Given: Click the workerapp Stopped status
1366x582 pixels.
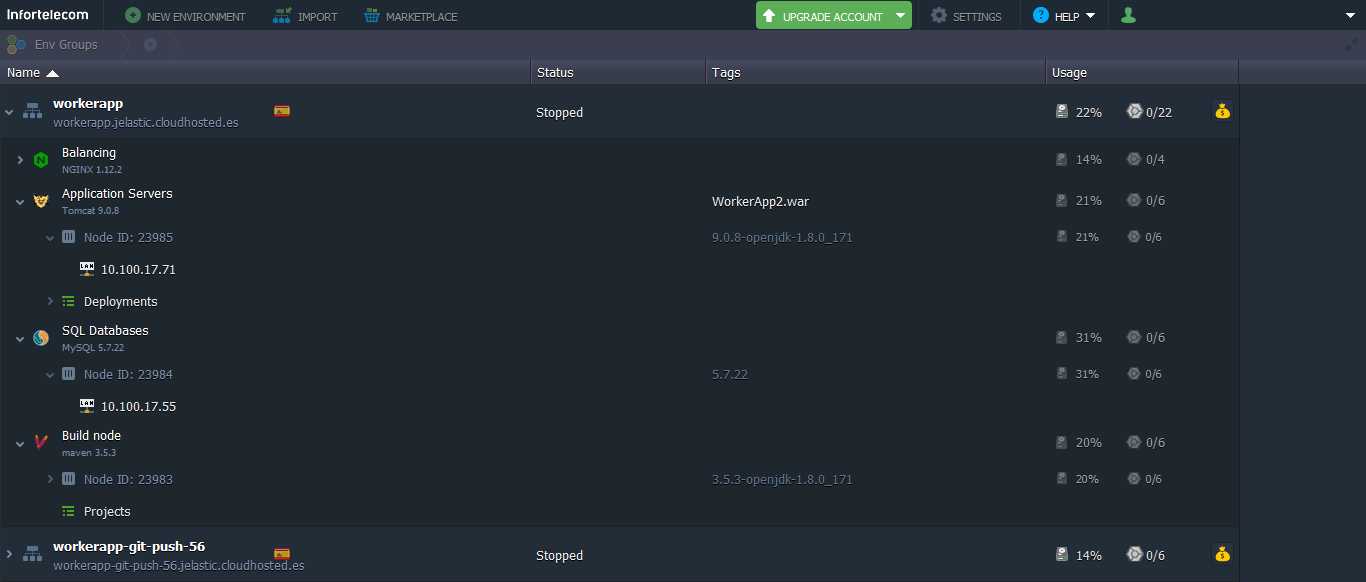Looking at the screenshot, I should (x=559, y=112).
